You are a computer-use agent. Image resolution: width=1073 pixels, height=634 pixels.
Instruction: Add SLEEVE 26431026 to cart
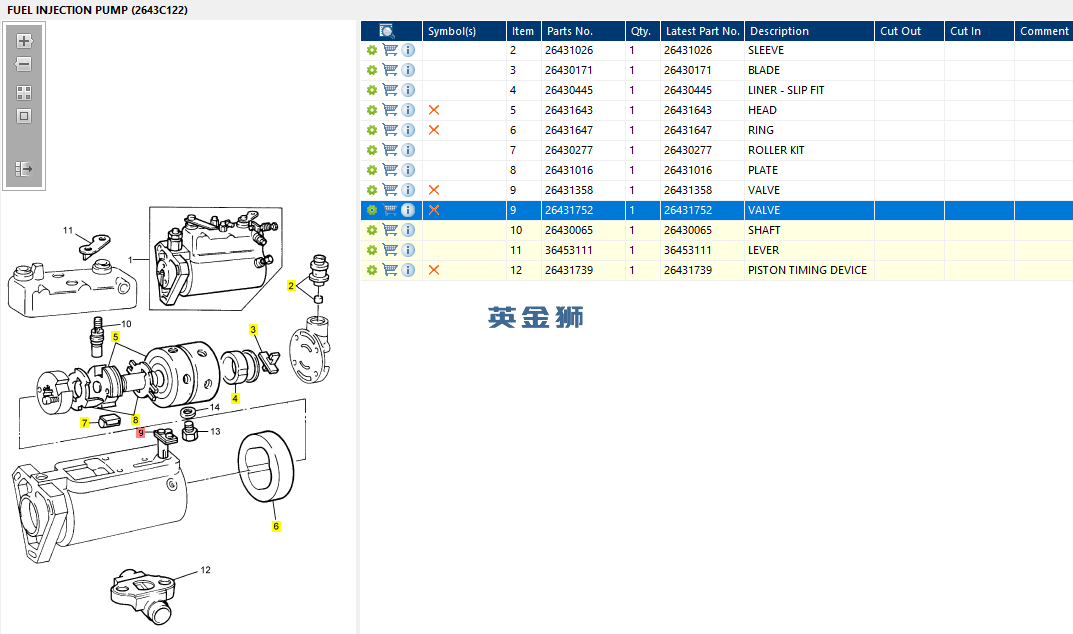point(390,50)
